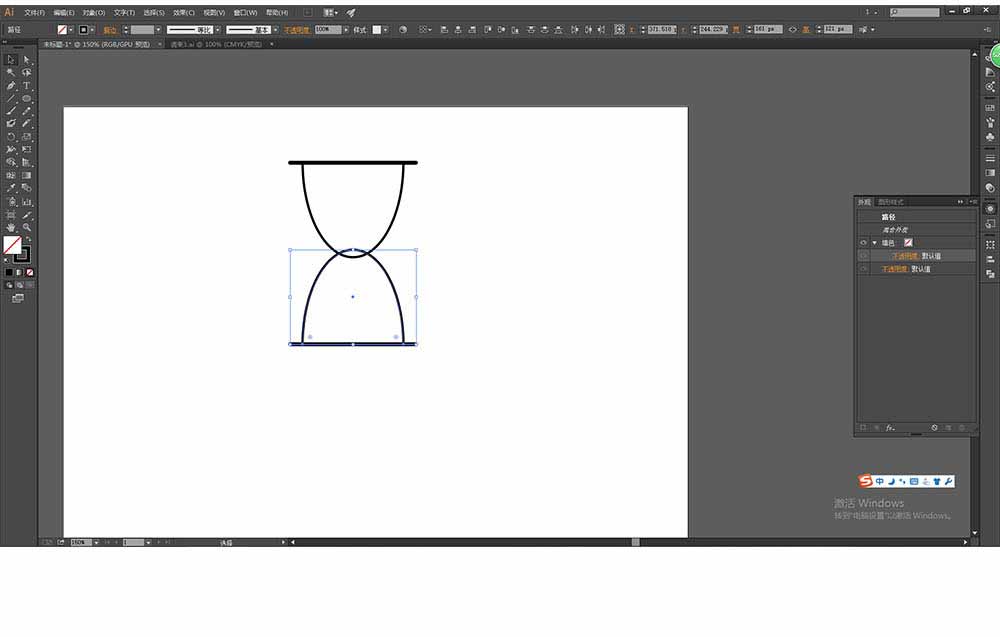The image size is (1000, 637).
Task: Open the brush definition dropdown
Action: coord(276,29)
